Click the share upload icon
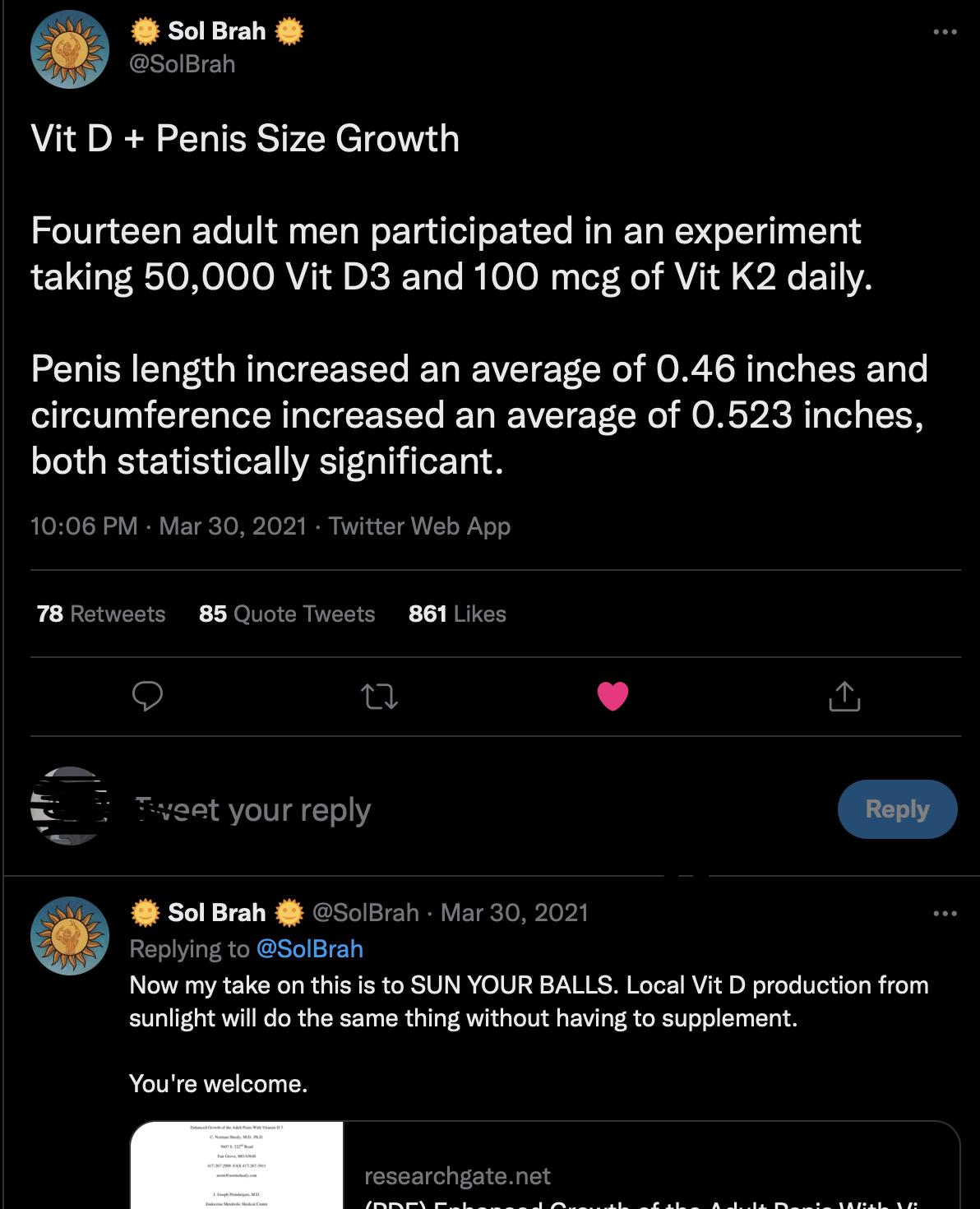This screenshot has height=1209, width=980. coord(844,696)
